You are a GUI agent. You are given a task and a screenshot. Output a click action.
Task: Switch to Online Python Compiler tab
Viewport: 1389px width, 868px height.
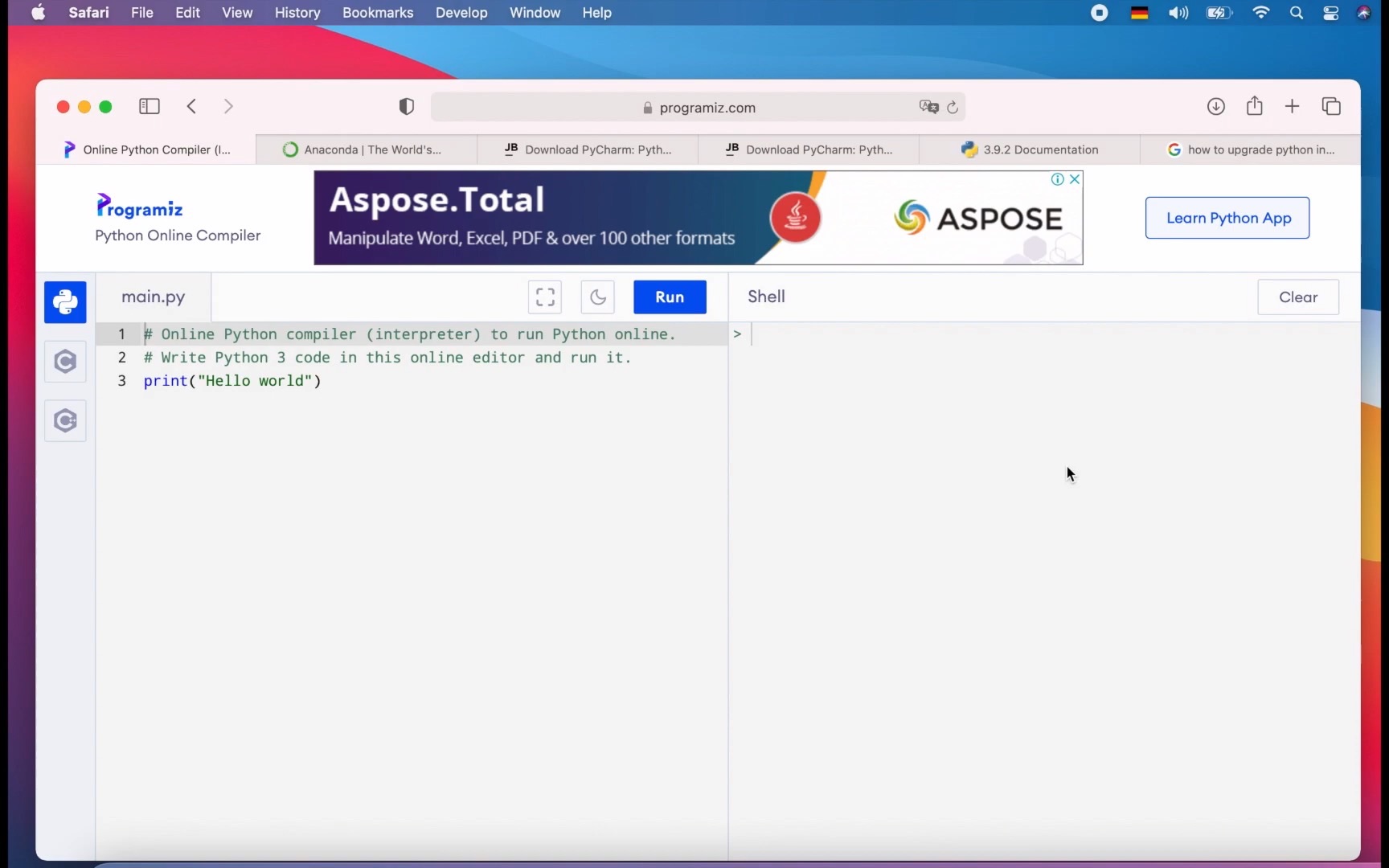pyautogui.click(x=146, y=149)
